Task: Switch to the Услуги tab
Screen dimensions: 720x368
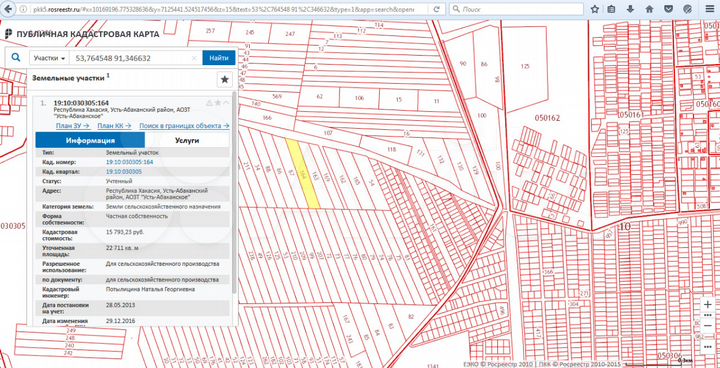Action: [187, 140]
